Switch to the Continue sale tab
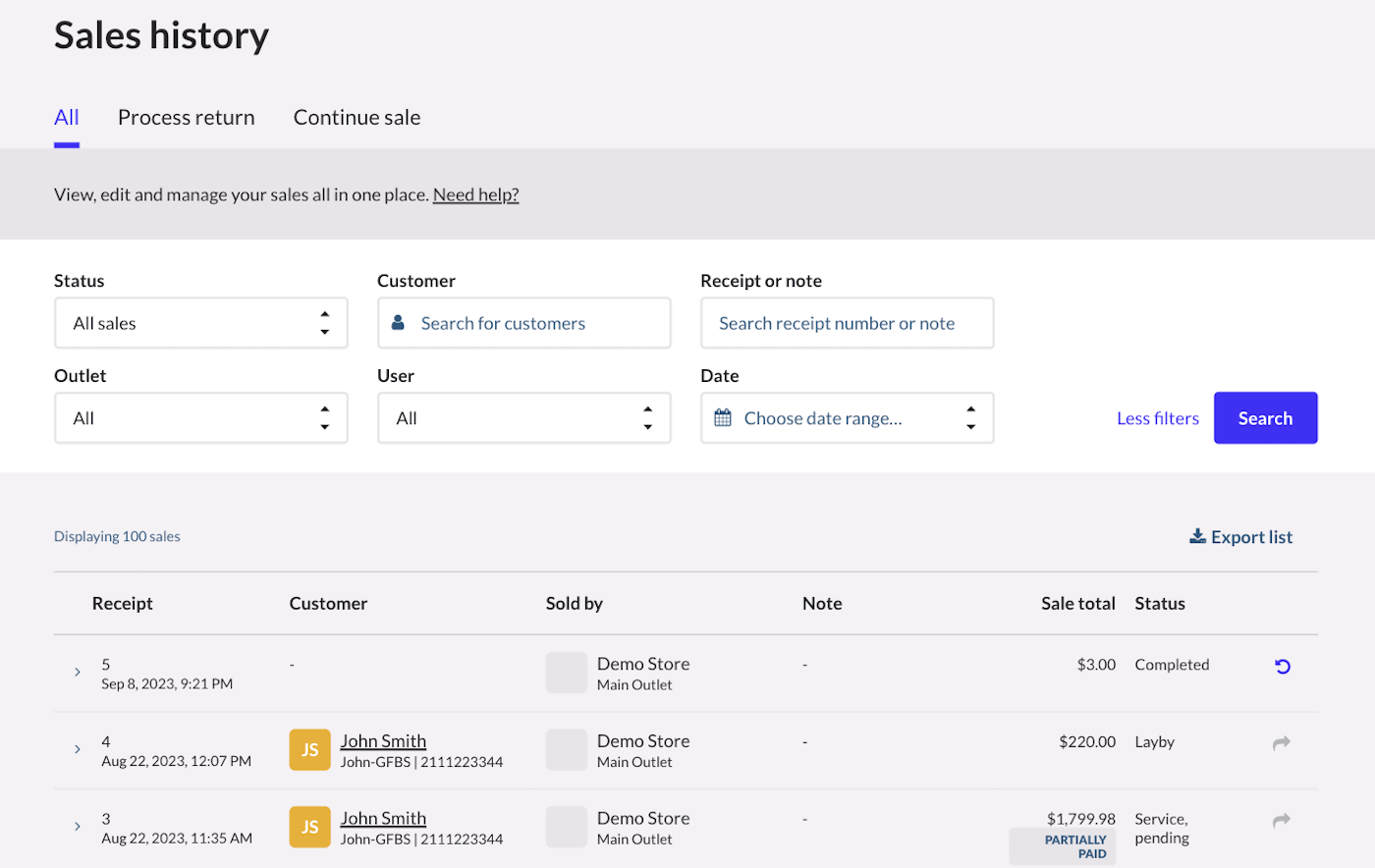 coord(357,118)
